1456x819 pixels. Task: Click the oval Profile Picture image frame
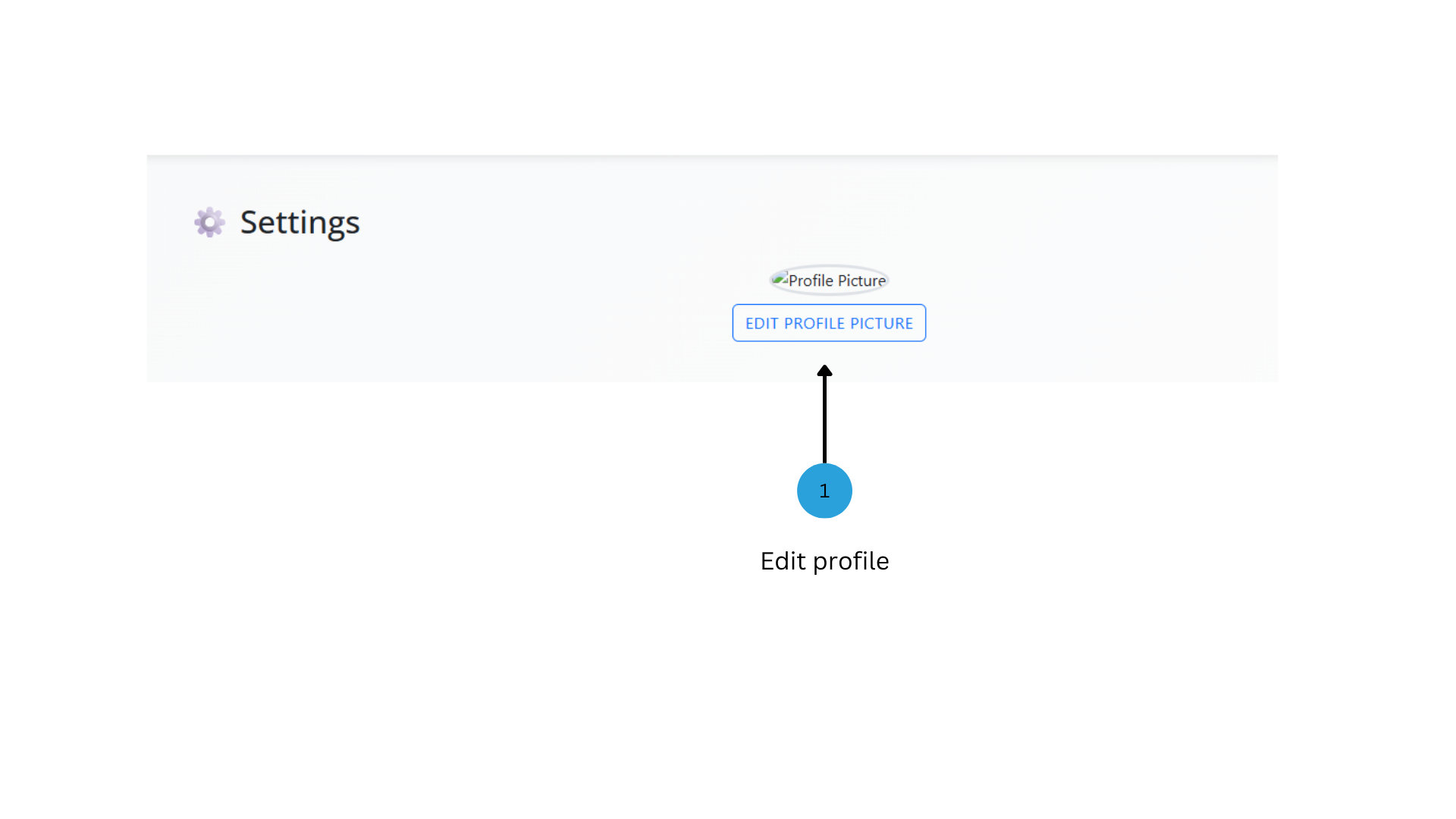click(x=829, y=280)
